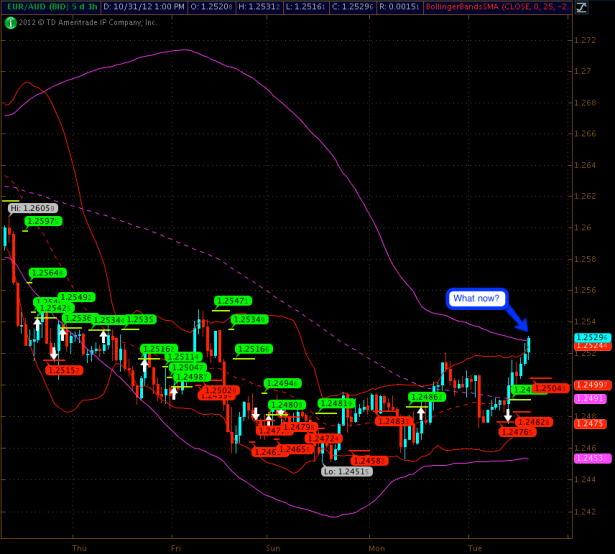The height and width of the screenshot is (554, 615).
Task: Click the blue arrow pointing at the latest candle
Action: coord(517,317)
